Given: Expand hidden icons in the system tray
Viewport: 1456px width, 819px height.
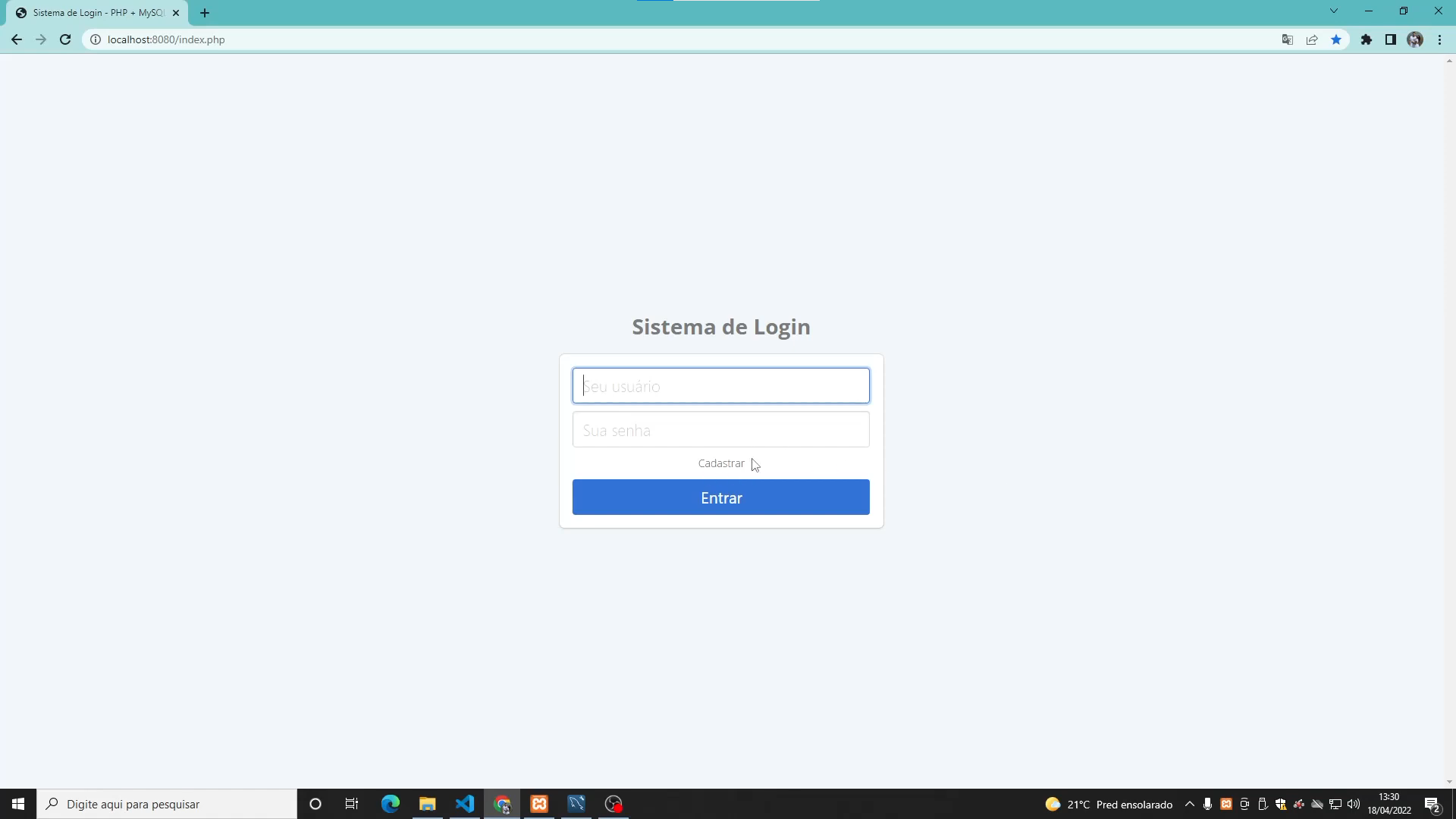Looking at the screenshot, I should (x=1189, y=804).
